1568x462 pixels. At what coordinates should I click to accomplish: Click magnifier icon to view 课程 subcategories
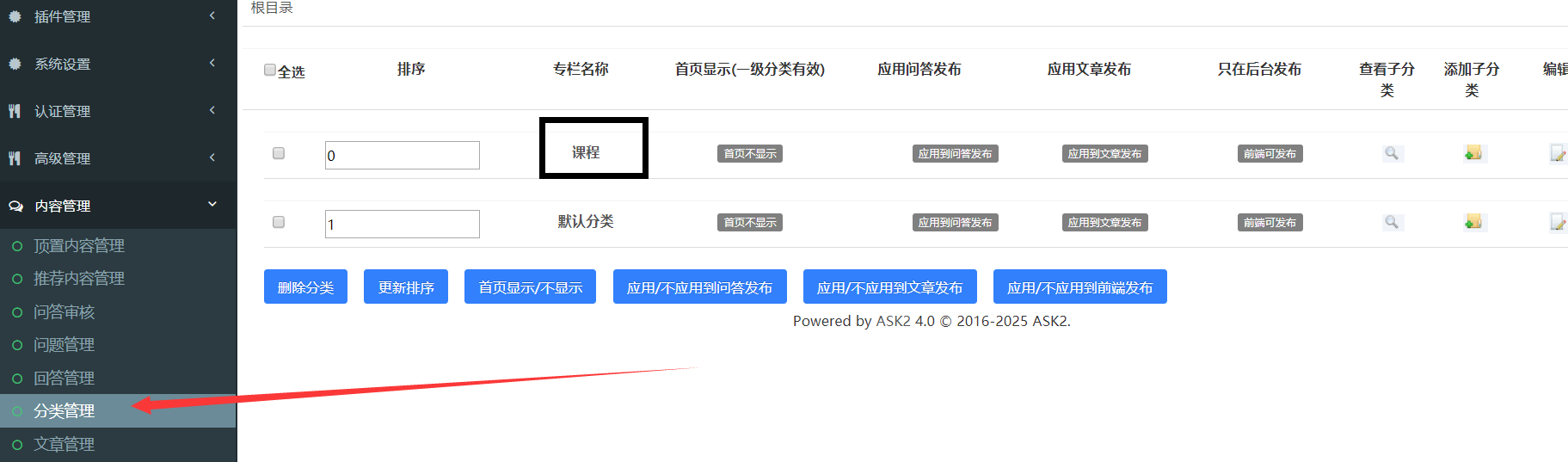[x=1391, y=153]
